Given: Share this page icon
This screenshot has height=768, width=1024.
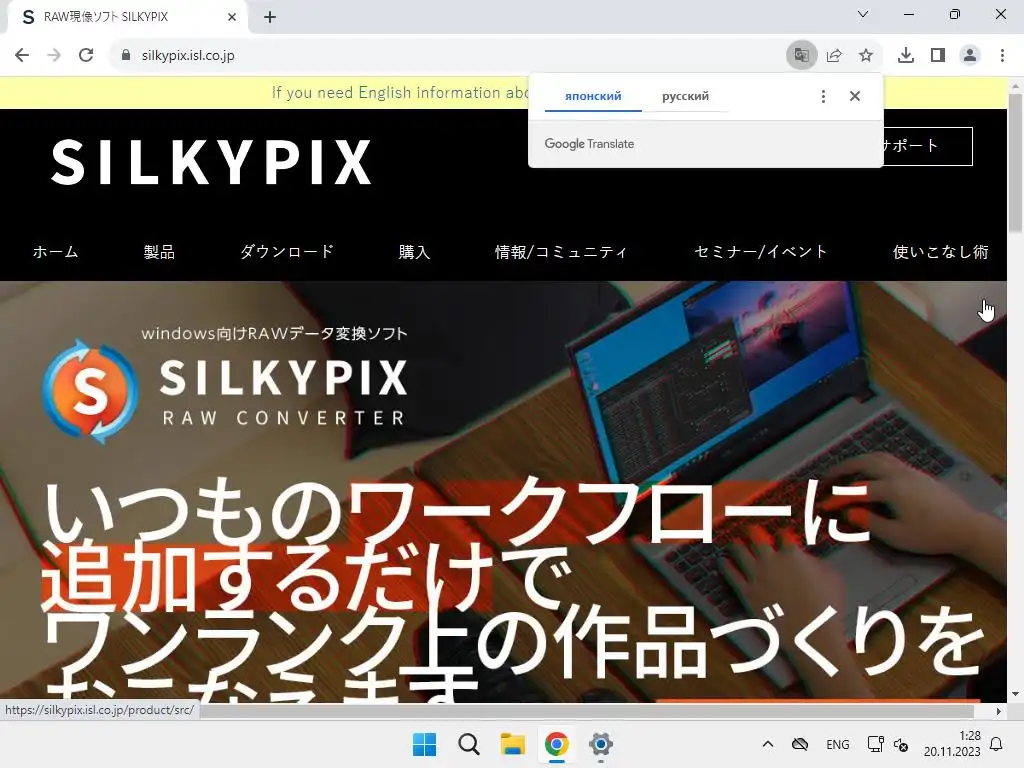Looking at the screenshot, I should [x=834, y=56].
